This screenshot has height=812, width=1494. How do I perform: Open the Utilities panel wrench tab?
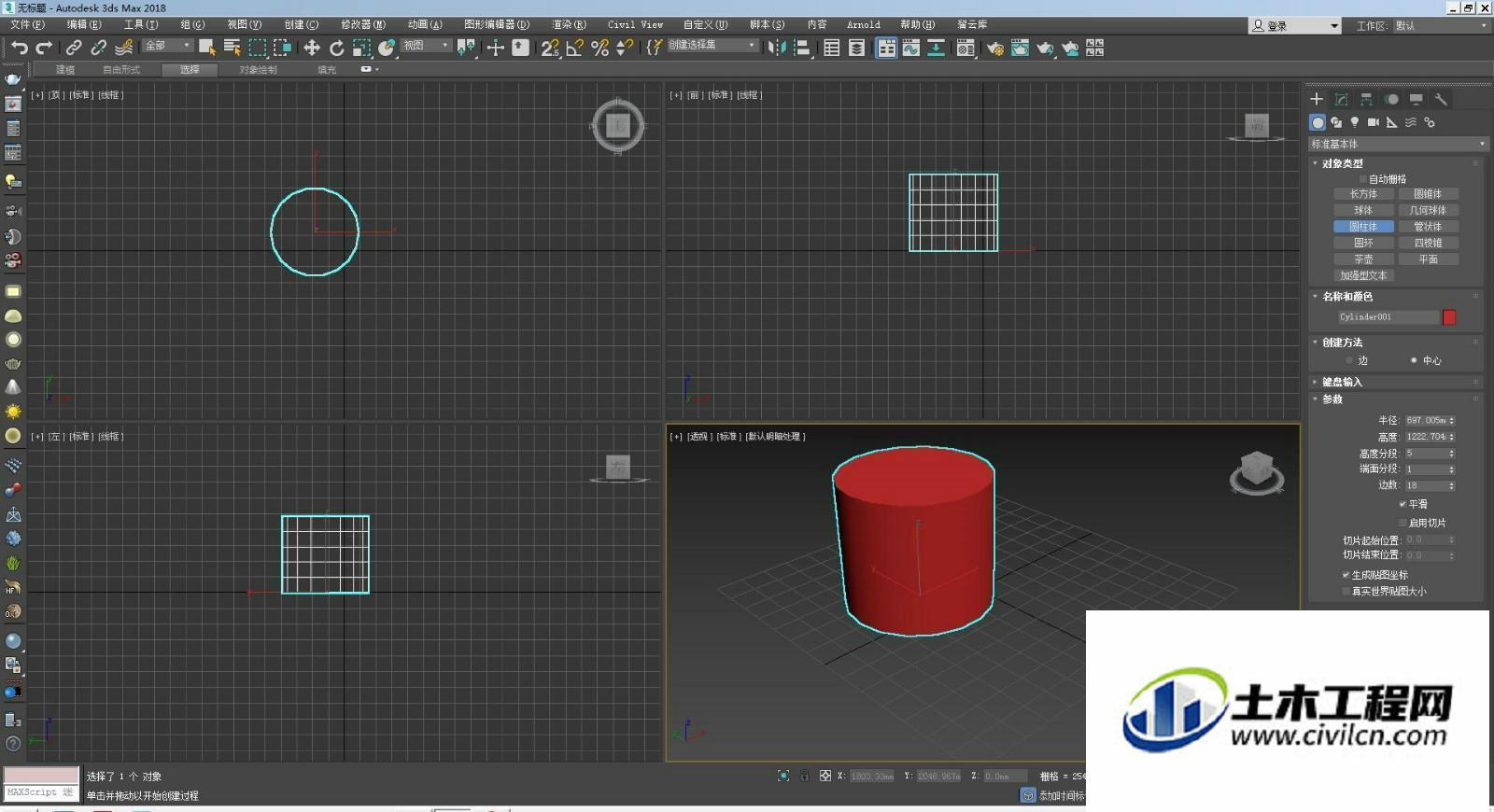click(x=1441, y=99)
